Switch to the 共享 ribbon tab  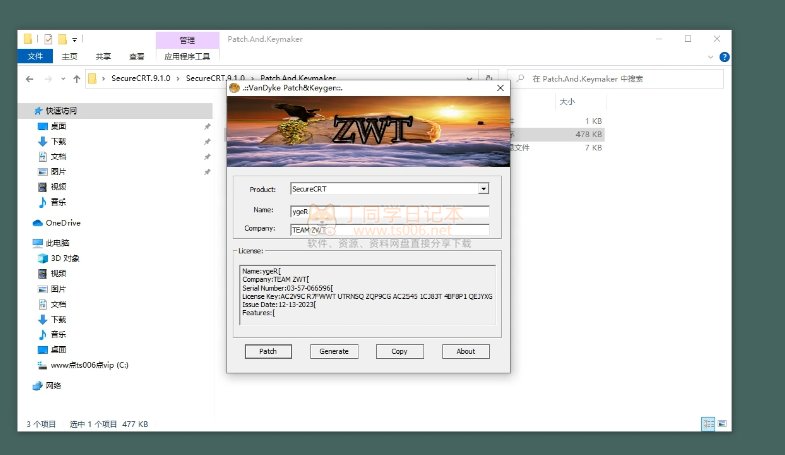(103, 57)
